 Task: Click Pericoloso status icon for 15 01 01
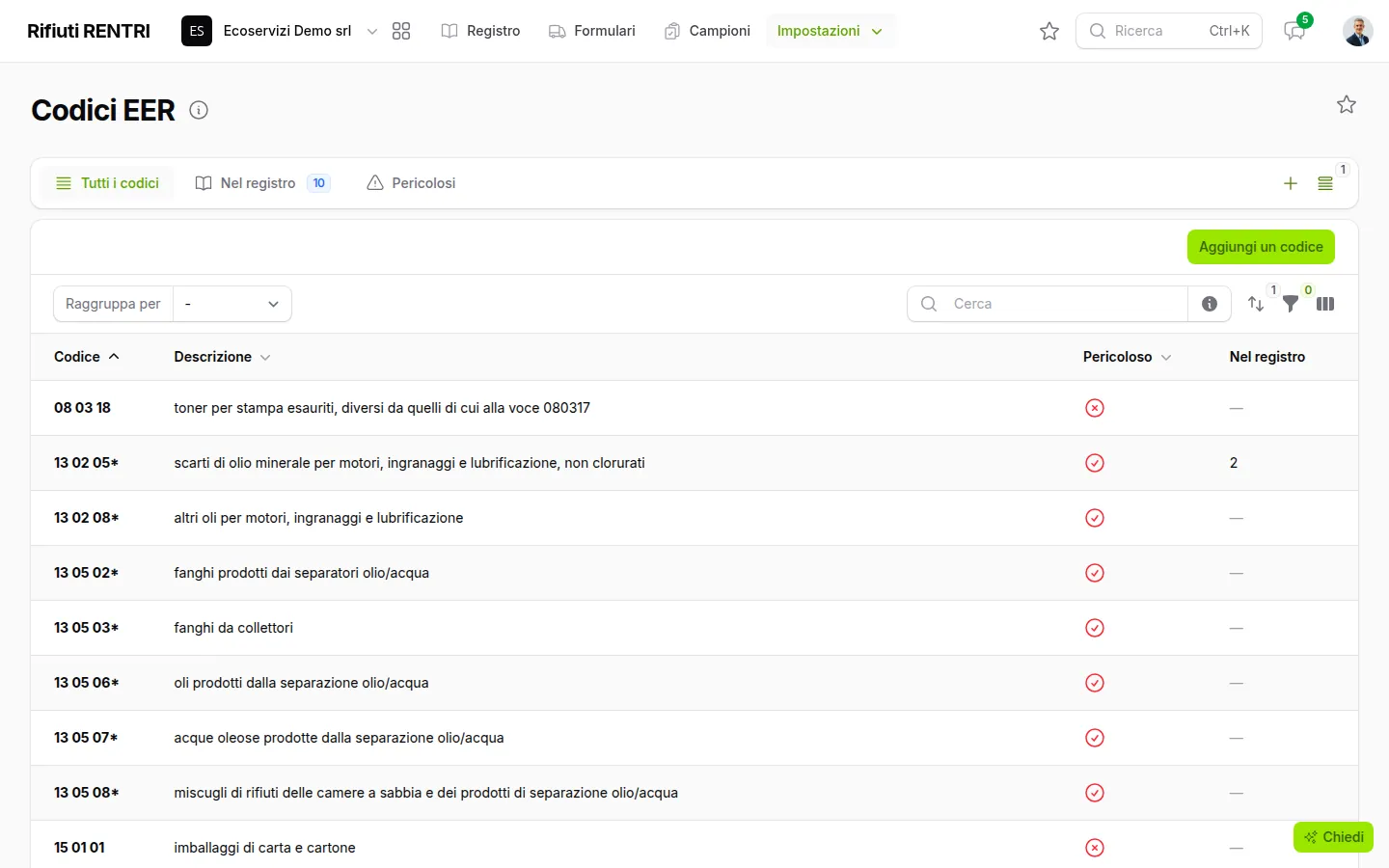click(x=1095, y=848)
